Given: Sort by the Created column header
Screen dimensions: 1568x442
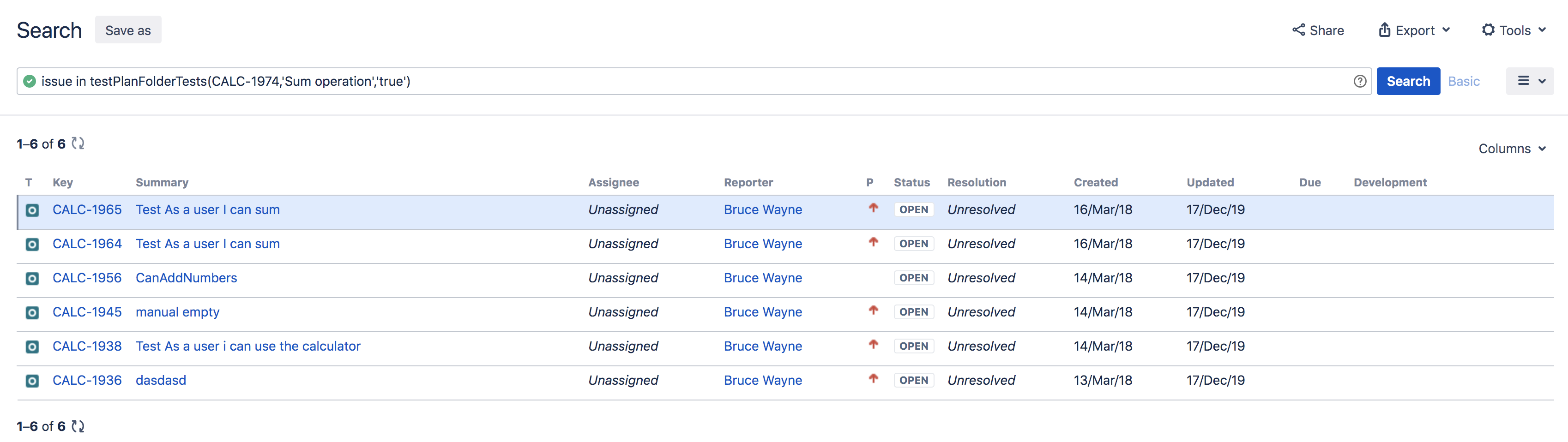Looking at the screenshot, I should pyautogui.click(x=1096, y=182).
